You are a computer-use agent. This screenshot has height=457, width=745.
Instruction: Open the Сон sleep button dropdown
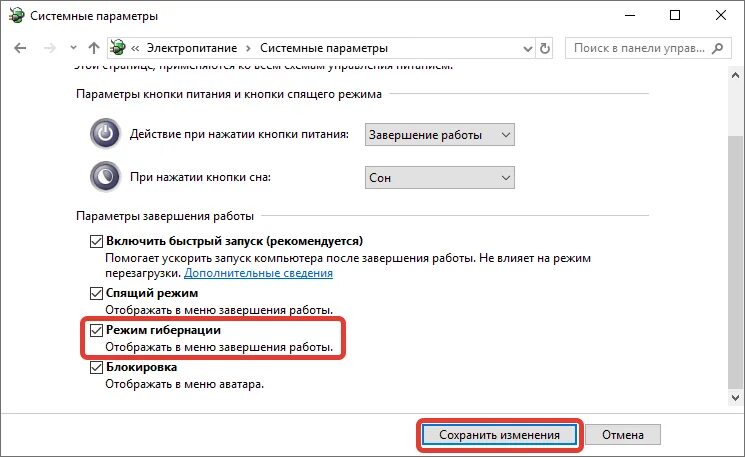click(439, 178)
